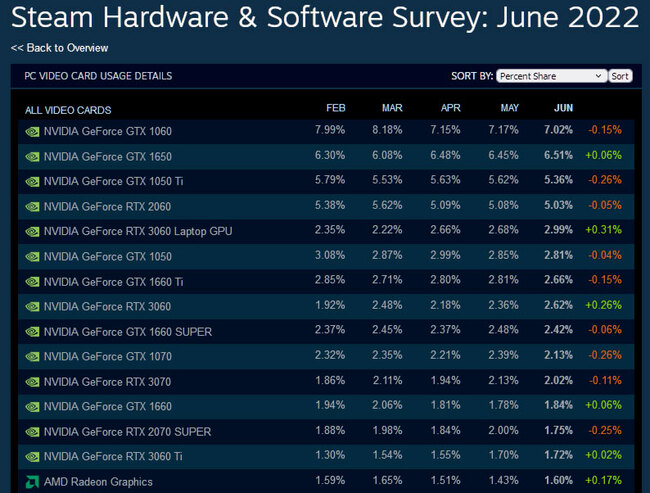Image resolution: width=650 pixels, height=493 pixels.
Task: Open the Sort By Percent Share dropdown
Action: click(551, 76)
